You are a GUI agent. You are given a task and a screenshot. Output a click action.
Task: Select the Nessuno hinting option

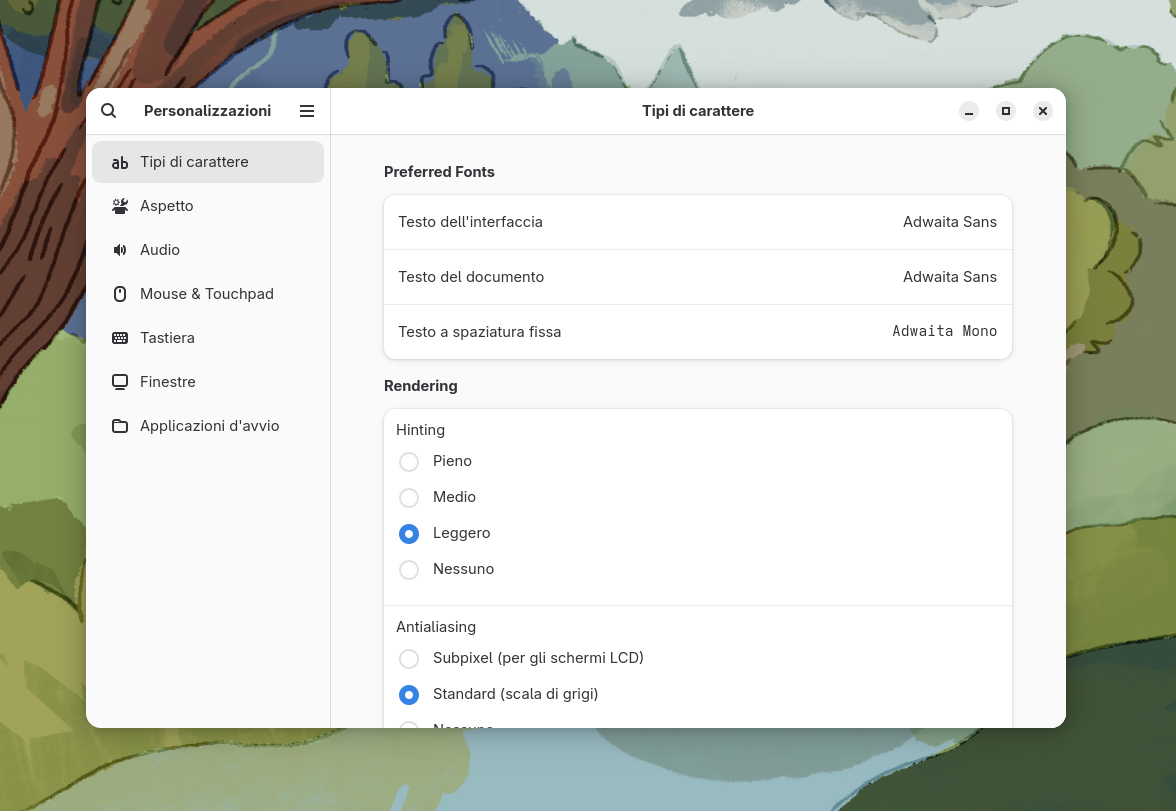(x=409, y=569)
